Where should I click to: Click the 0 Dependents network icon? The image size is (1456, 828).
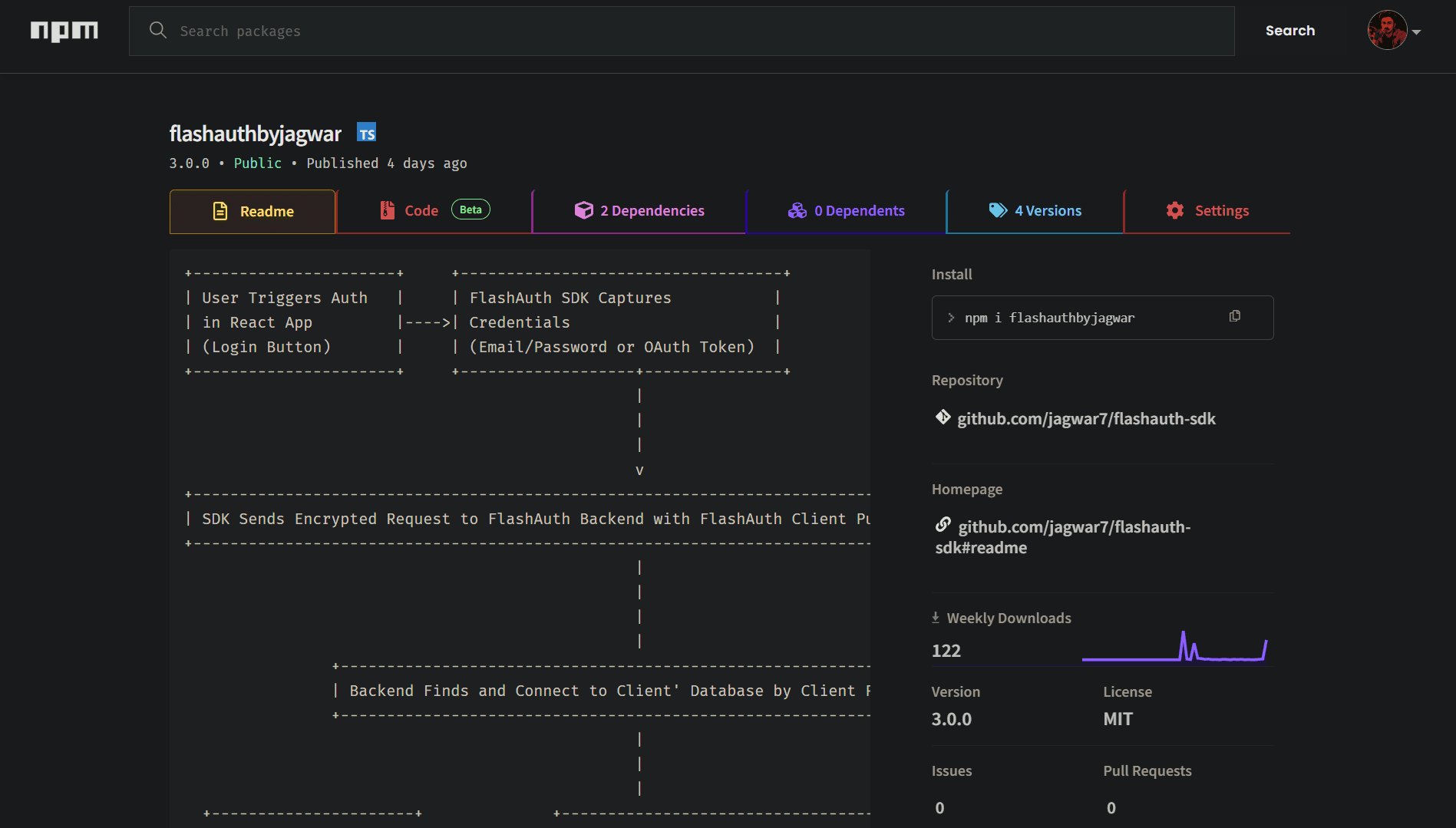point(797,209)
